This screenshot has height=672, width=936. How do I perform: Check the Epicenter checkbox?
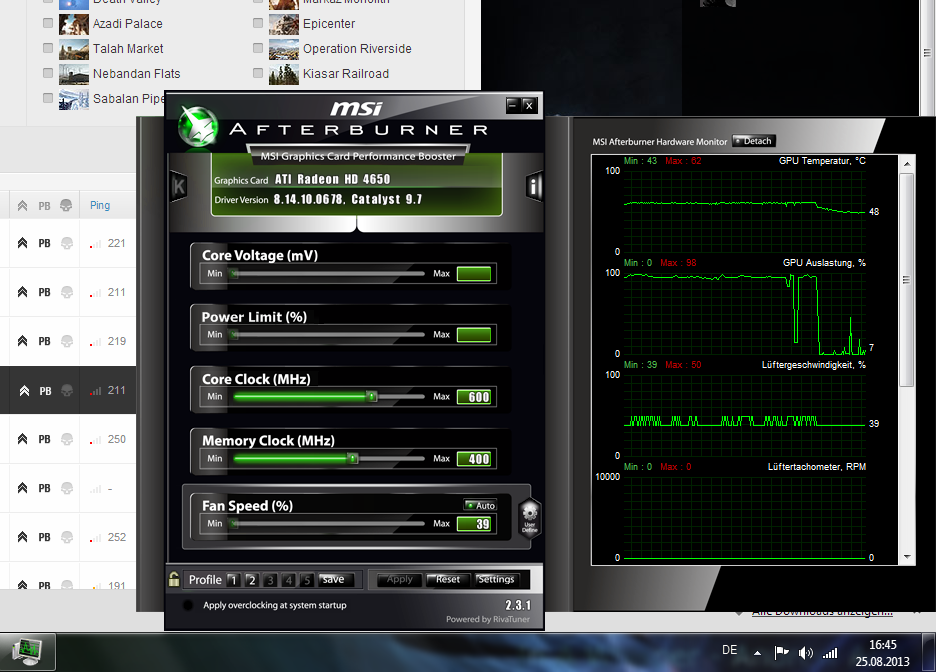(x=258, y=23)
